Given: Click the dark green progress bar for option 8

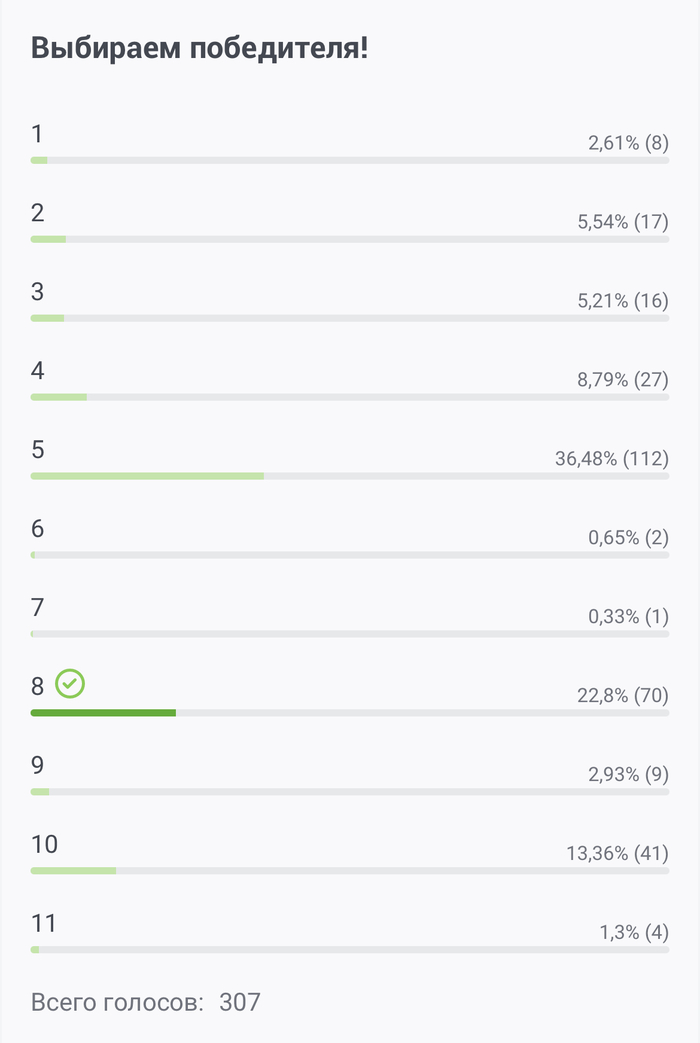Looking at the screenshot, I should coord(103,713).
